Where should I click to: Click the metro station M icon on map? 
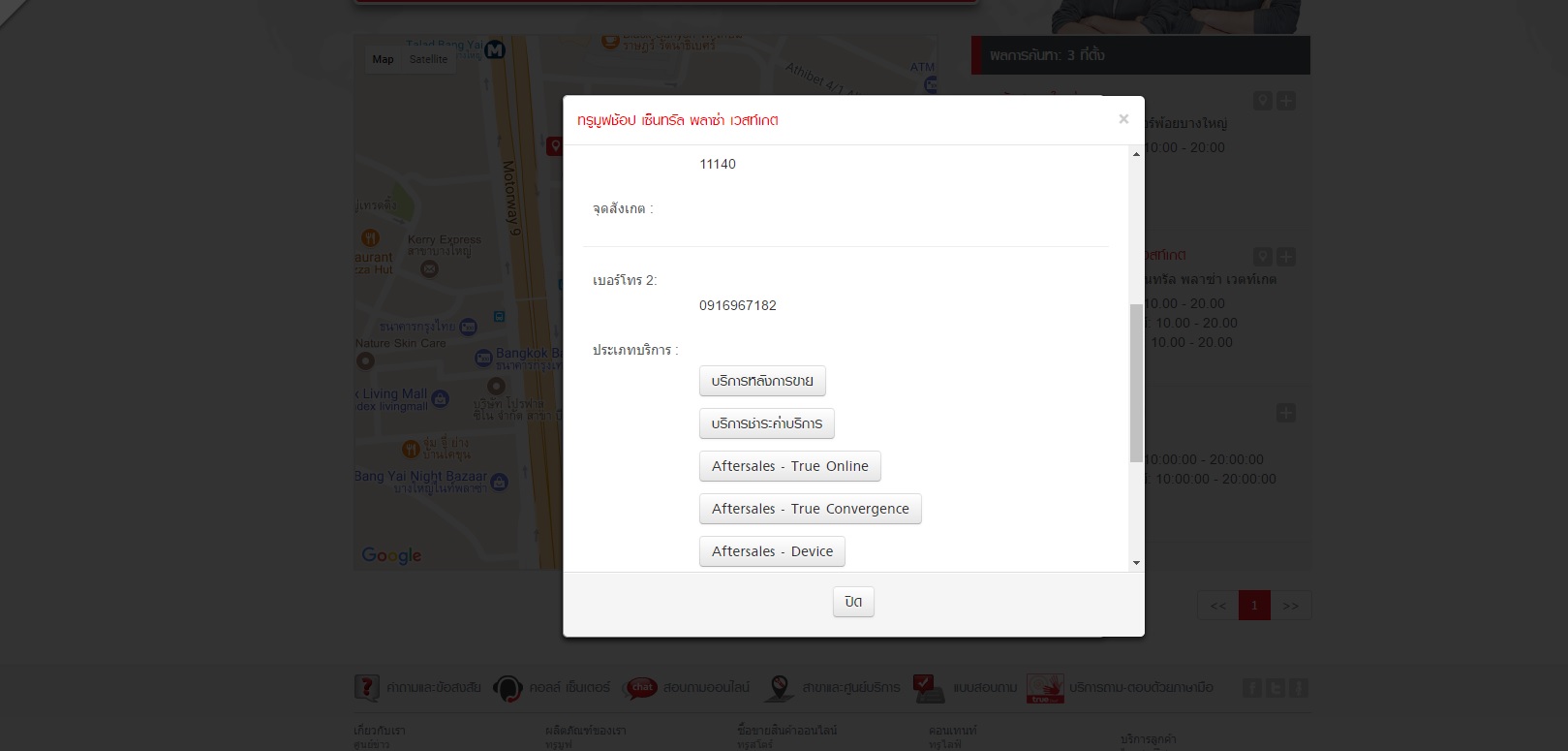(496, 49)
